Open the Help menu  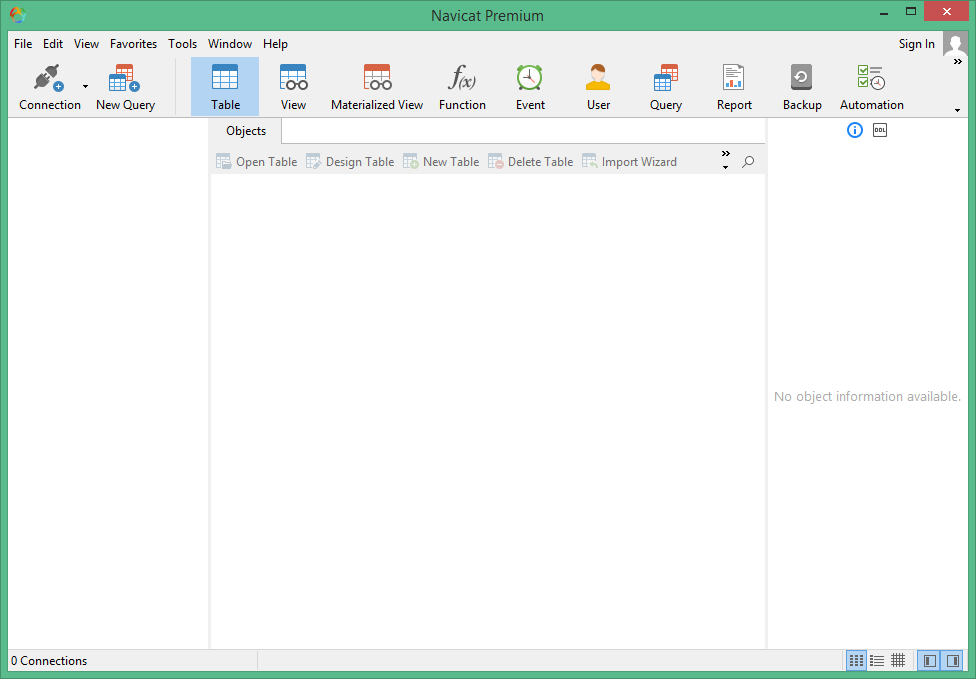pos(275,44)
